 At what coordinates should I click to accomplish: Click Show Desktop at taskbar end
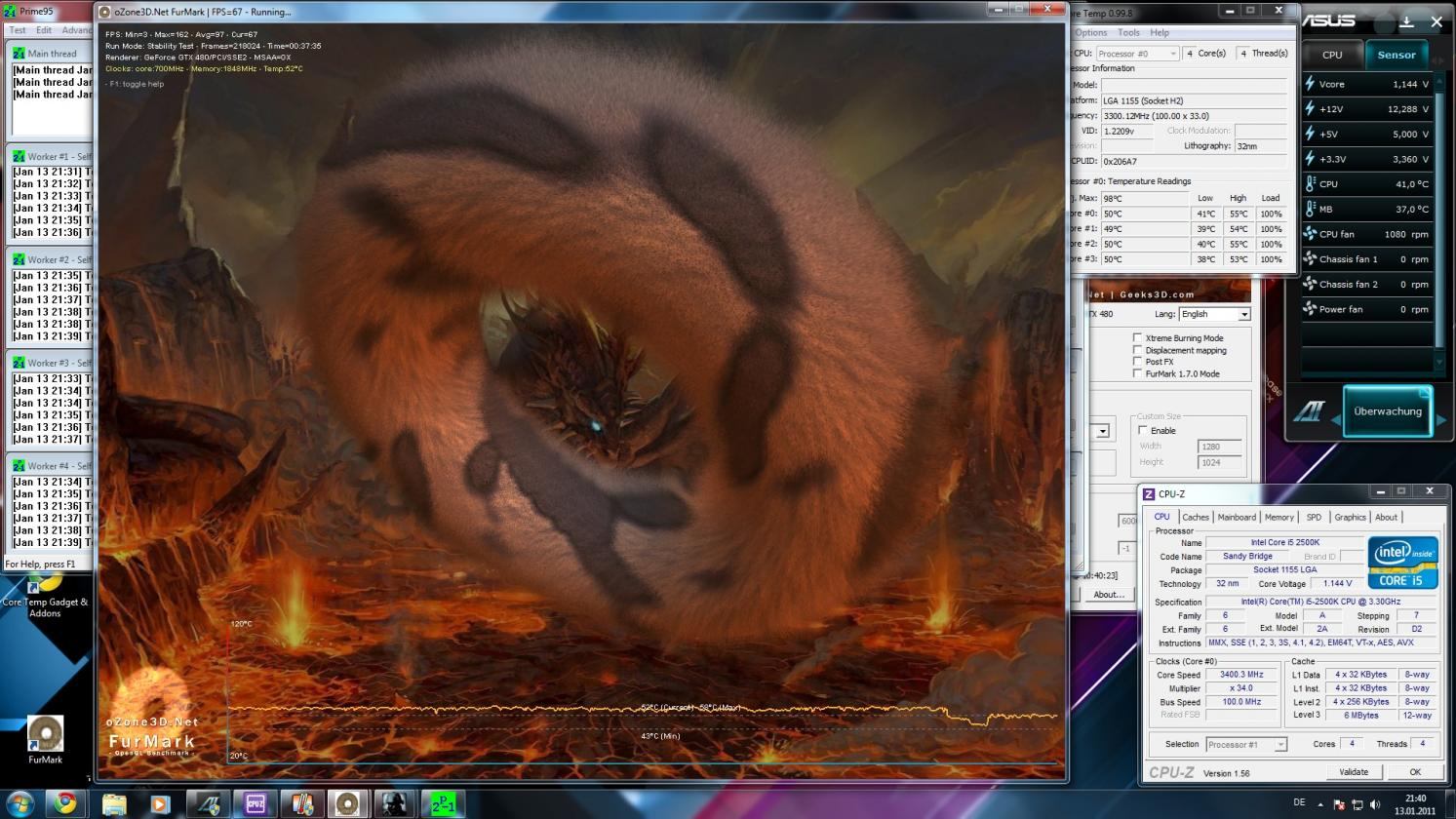click(1449, 804)
